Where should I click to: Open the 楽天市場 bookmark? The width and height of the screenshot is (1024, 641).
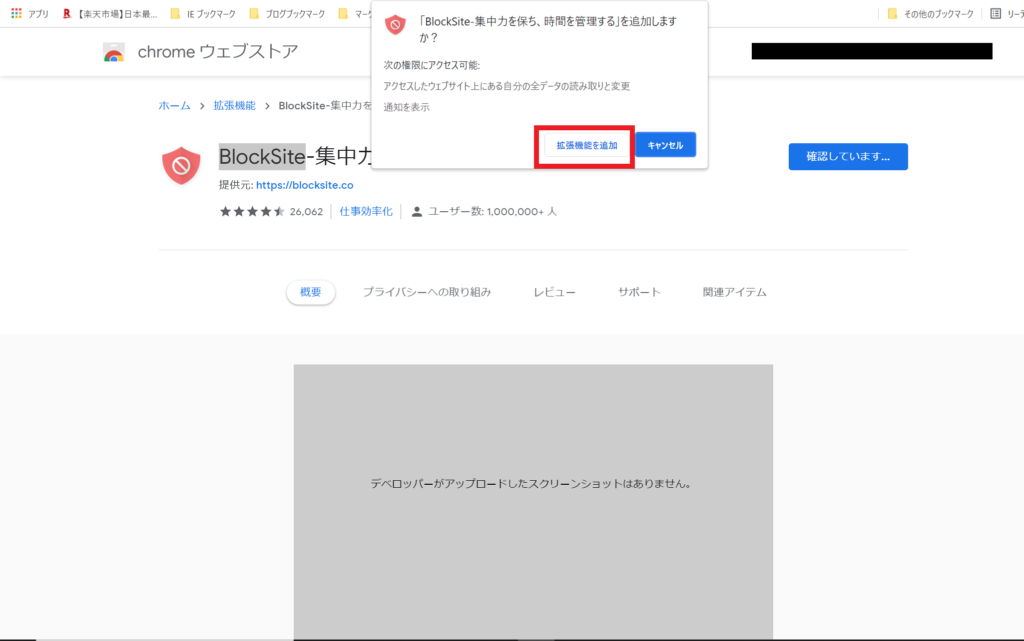[110, 14]
